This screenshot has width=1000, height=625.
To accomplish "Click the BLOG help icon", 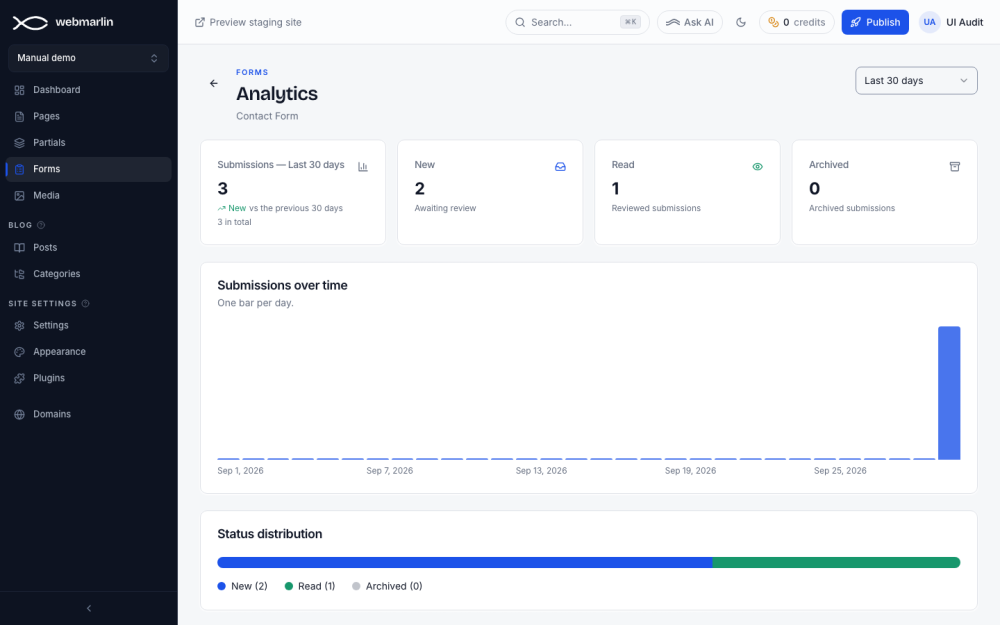I will [x=41, y=225].
